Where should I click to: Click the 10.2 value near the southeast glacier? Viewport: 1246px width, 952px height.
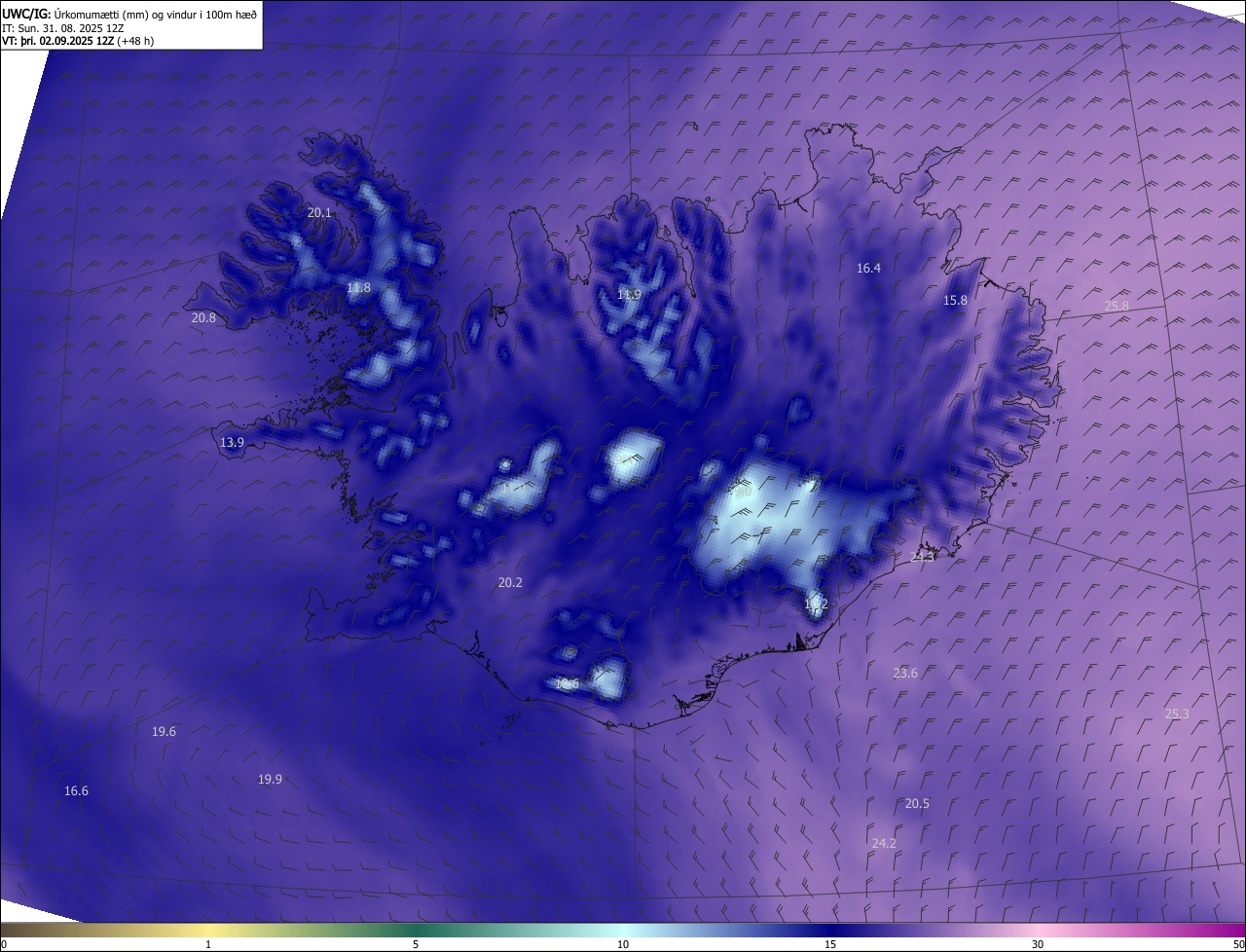tap(816, 604)
